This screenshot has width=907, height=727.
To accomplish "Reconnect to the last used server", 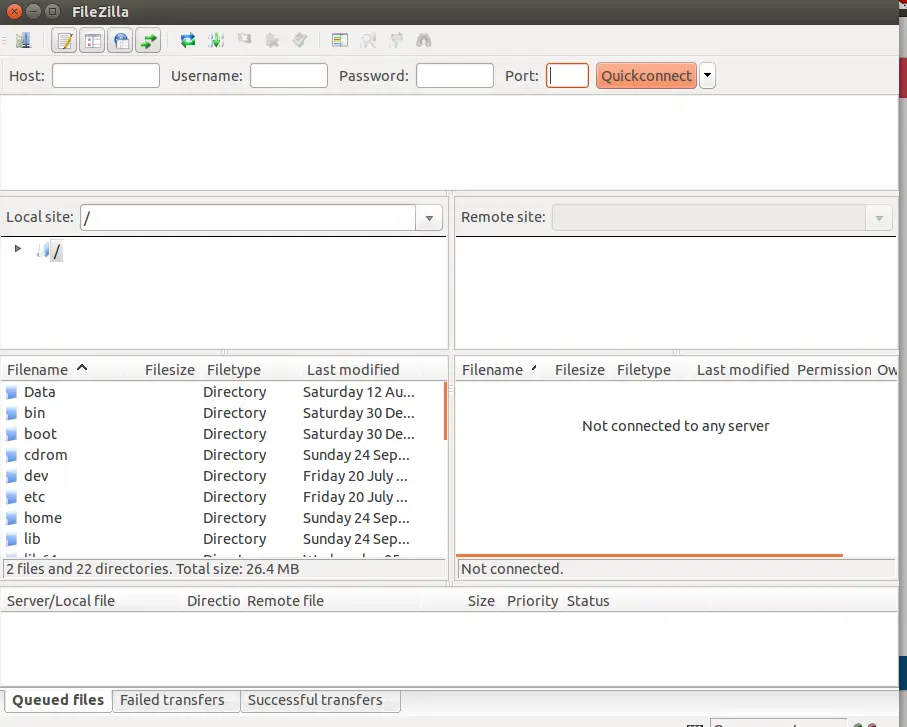I will coord(300,40).
